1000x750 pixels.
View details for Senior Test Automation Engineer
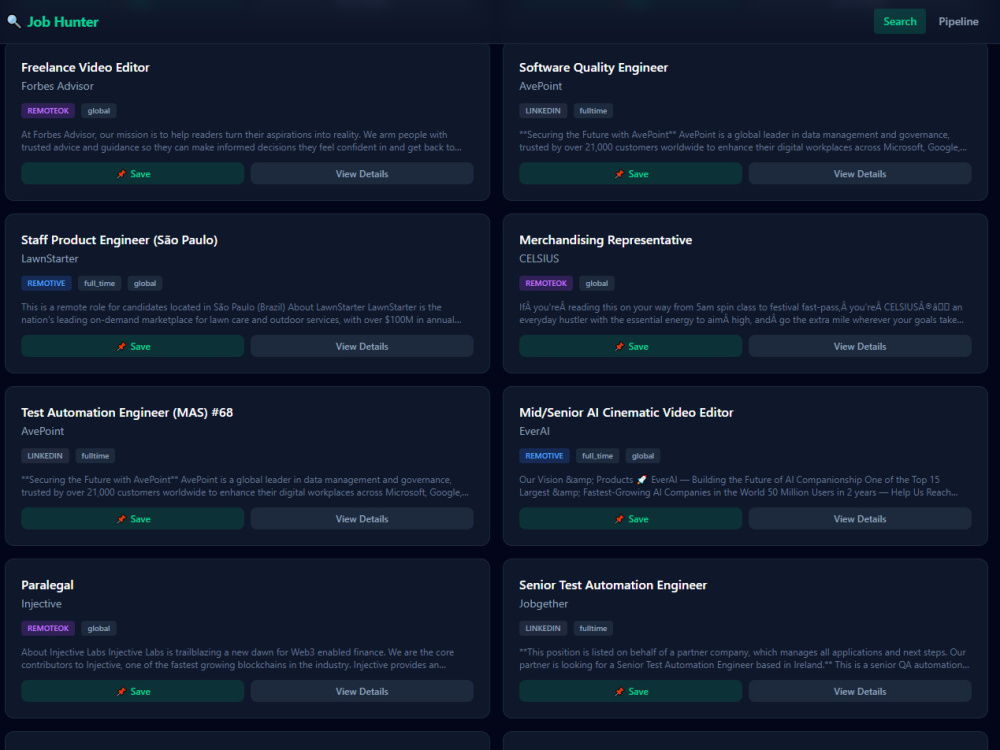[x=860, y=691]
